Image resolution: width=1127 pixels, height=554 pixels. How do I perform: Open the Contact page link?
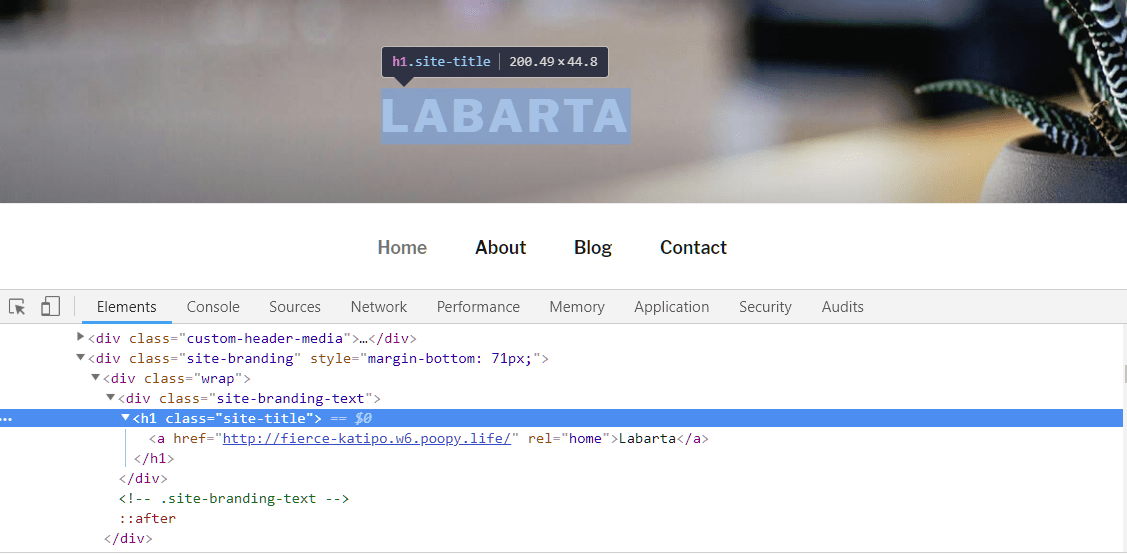coord(693,248)
